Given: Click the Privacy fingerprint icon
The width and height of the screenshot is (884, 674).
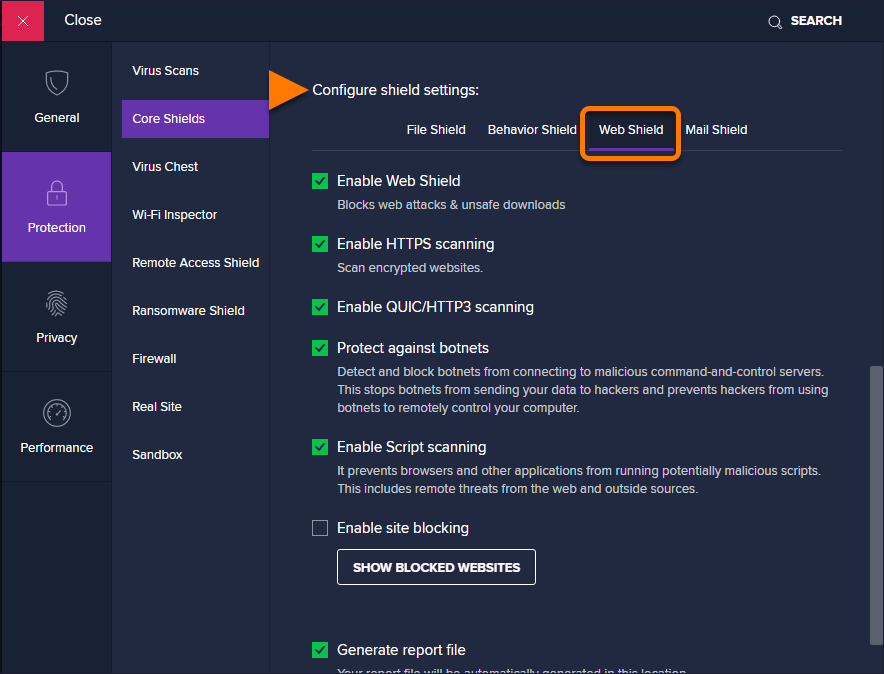Looking at the screenshot, I should (x=57, y=303).
